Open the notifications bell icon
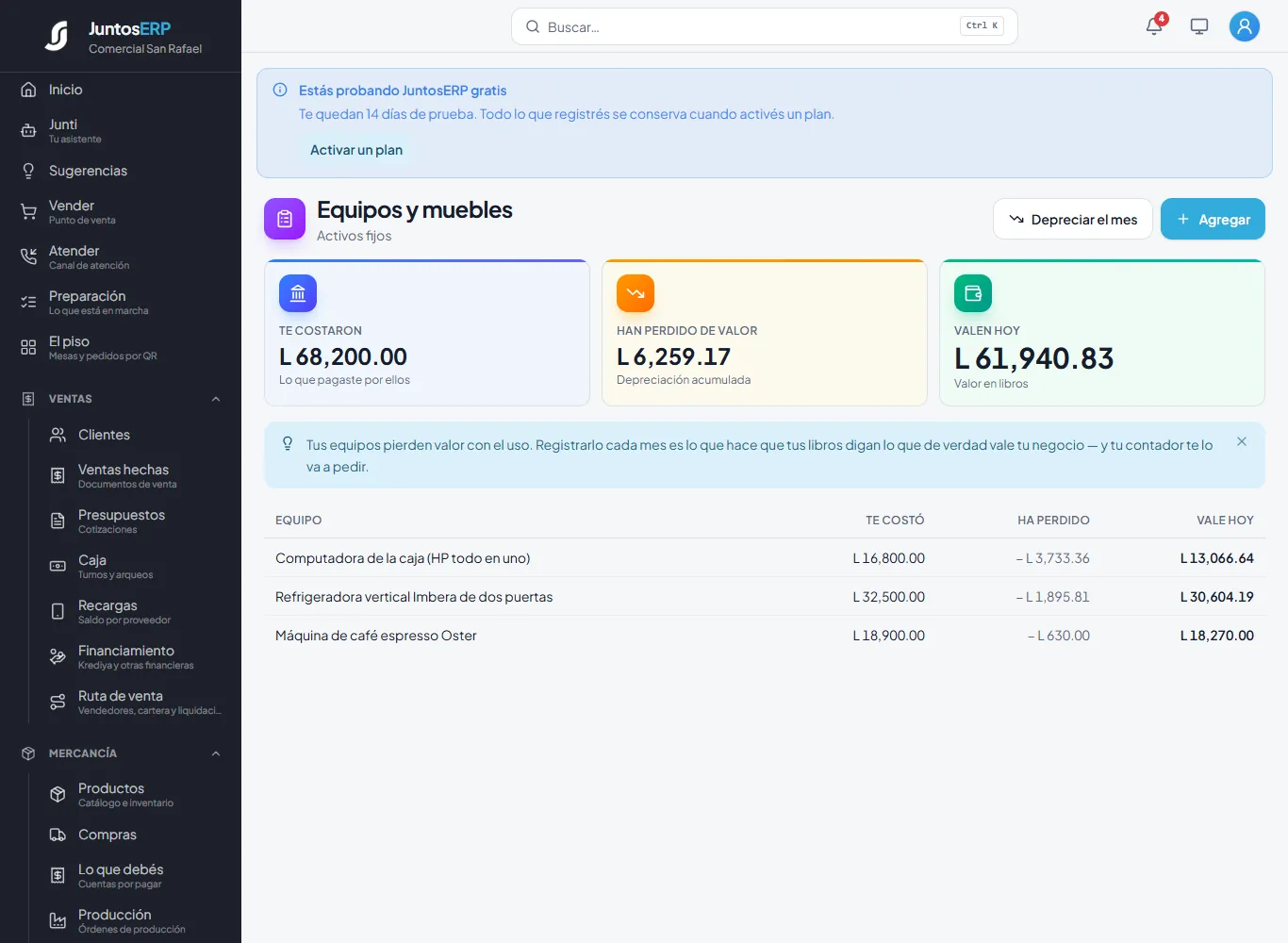 1154,26
